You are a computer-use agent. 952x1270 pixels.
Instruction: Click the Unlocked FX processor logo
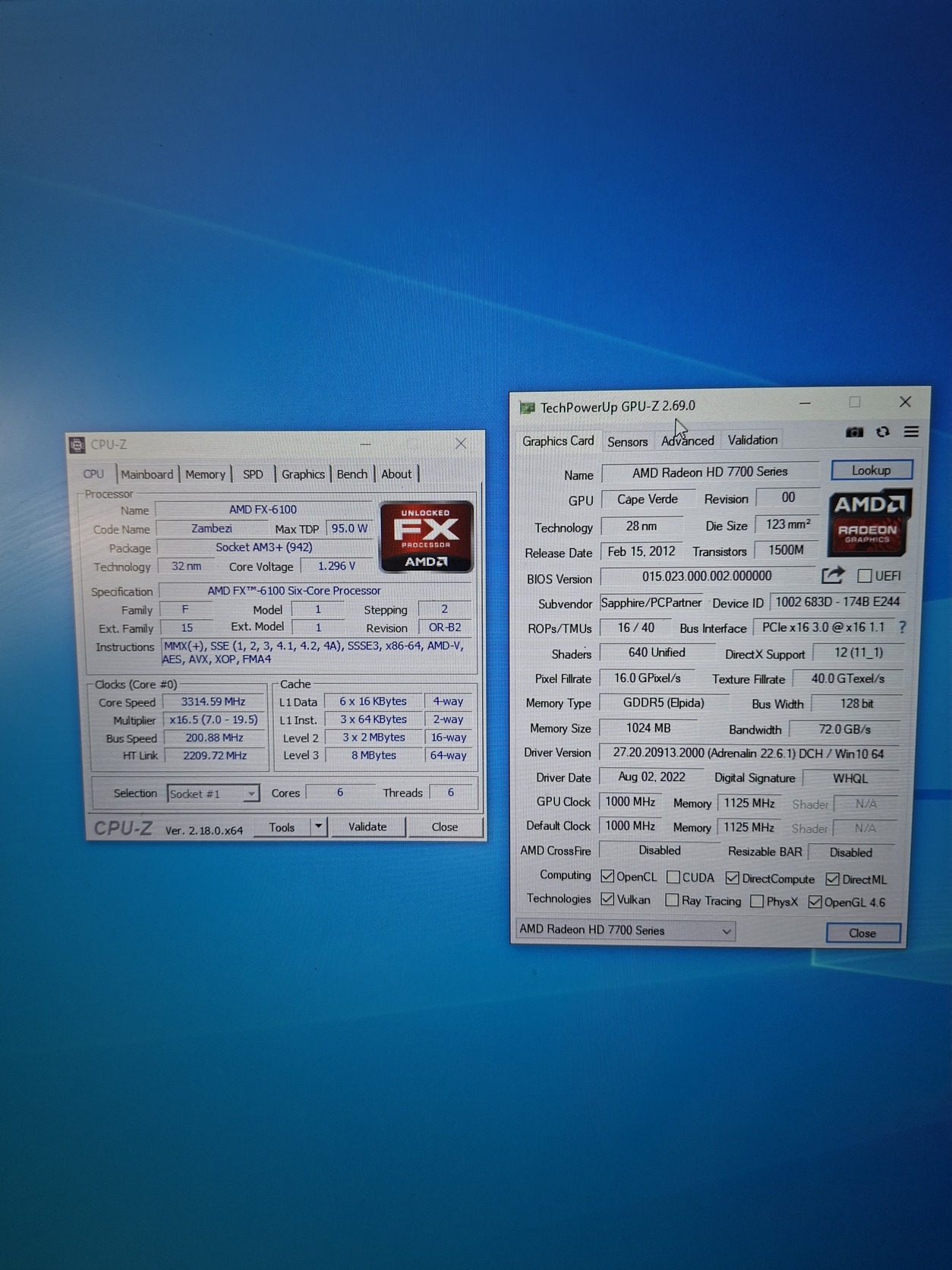click(x=426, y=536)
